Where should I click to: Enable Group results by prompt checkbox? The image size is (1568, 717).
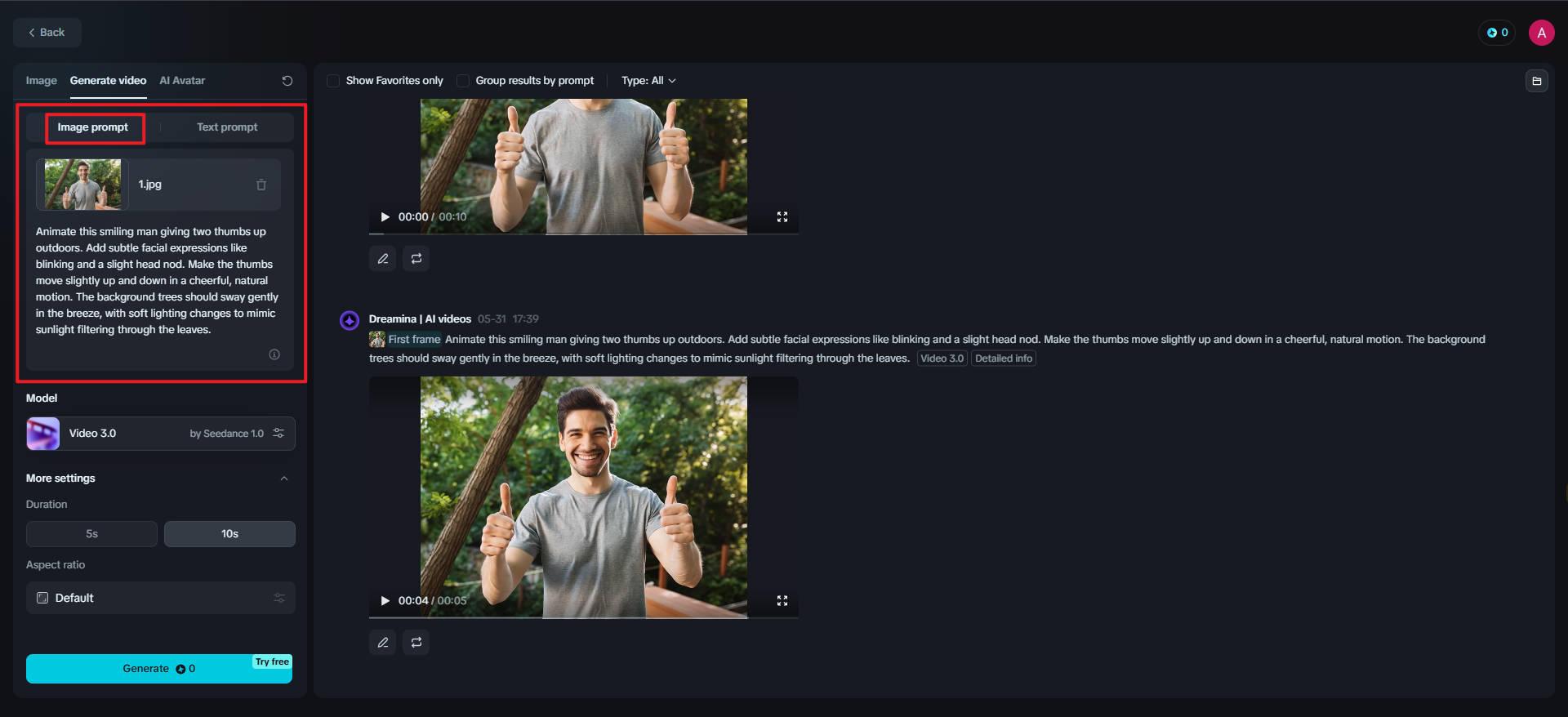coord(463,81)
